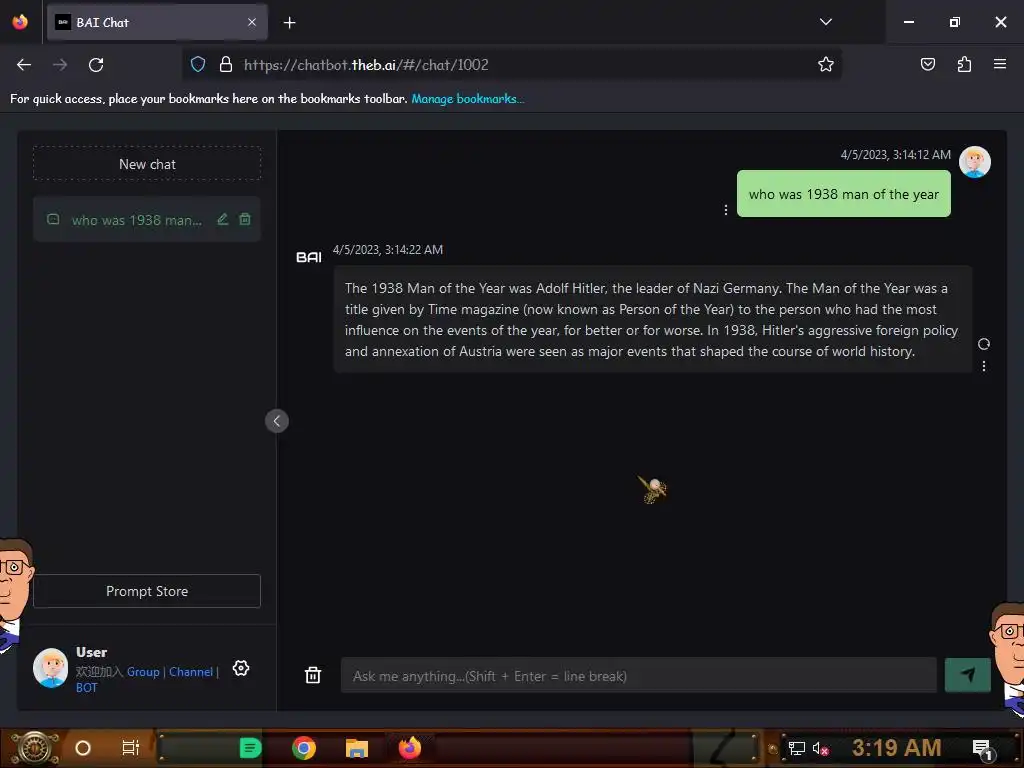Click the 3:14:12 AM message timestamp
The height and width of the screenshot is (768, 1024).
(x=895, y=155)
